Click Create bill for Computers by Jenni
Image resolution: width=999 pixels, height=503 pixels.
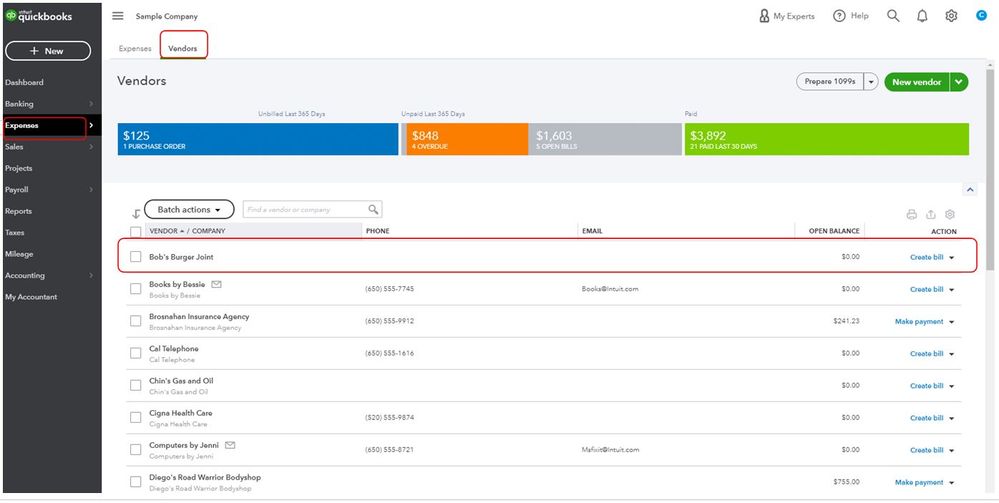click(x=926, y=449)
